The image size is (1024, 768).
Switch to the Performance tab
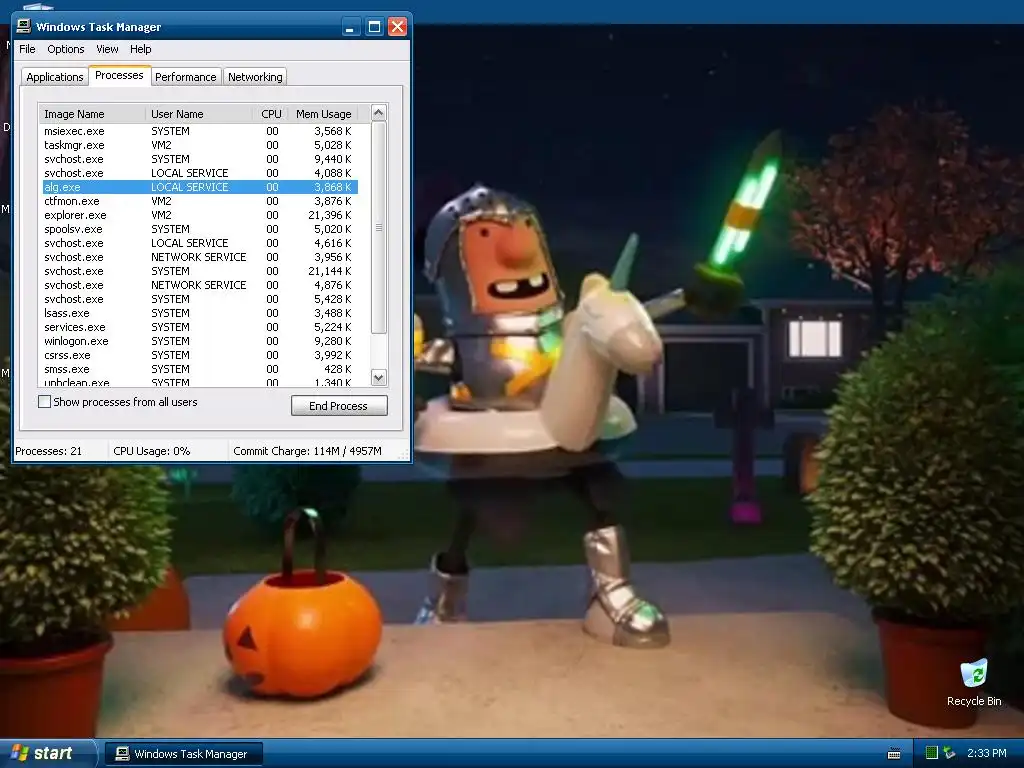coord(185,76)
